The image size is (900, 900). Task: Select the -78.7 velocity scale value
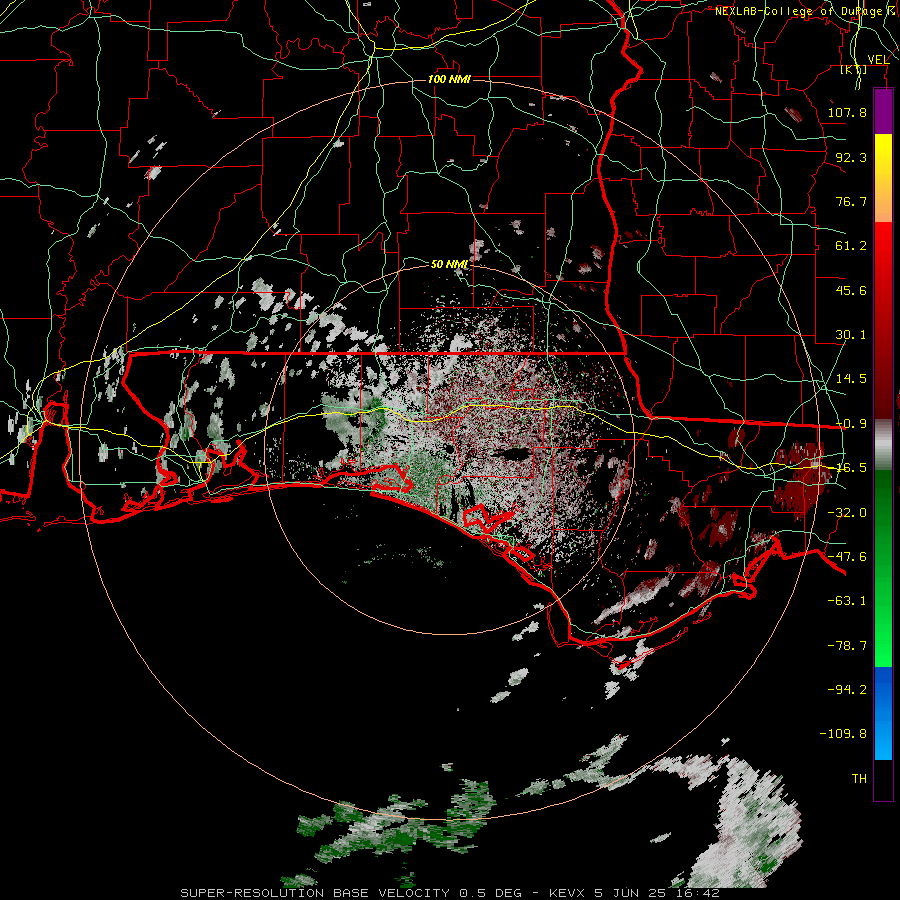(x=847, y=646)
